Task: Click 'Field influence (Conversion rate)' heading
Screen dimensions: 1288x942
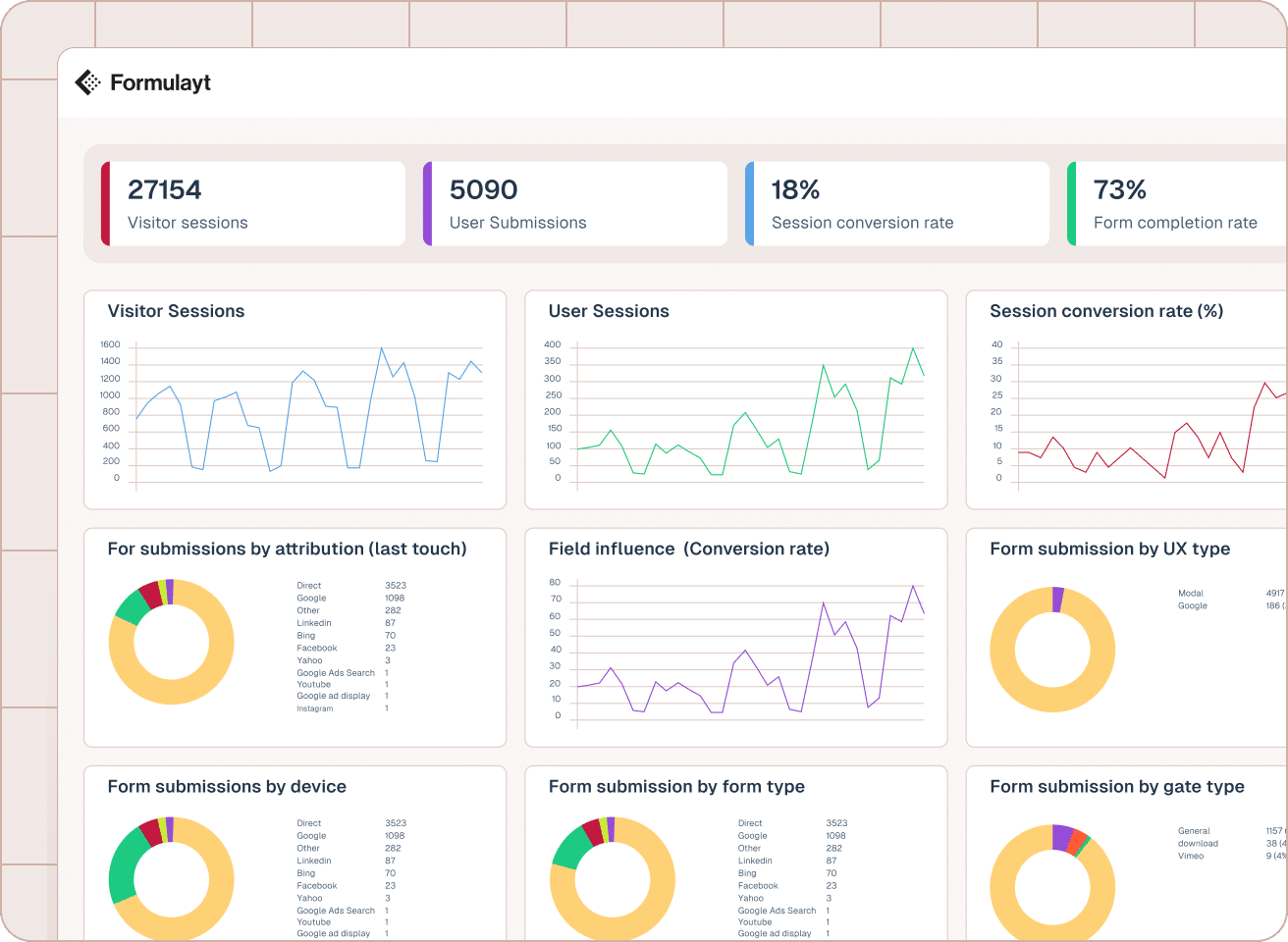Action: click(689, 549)
